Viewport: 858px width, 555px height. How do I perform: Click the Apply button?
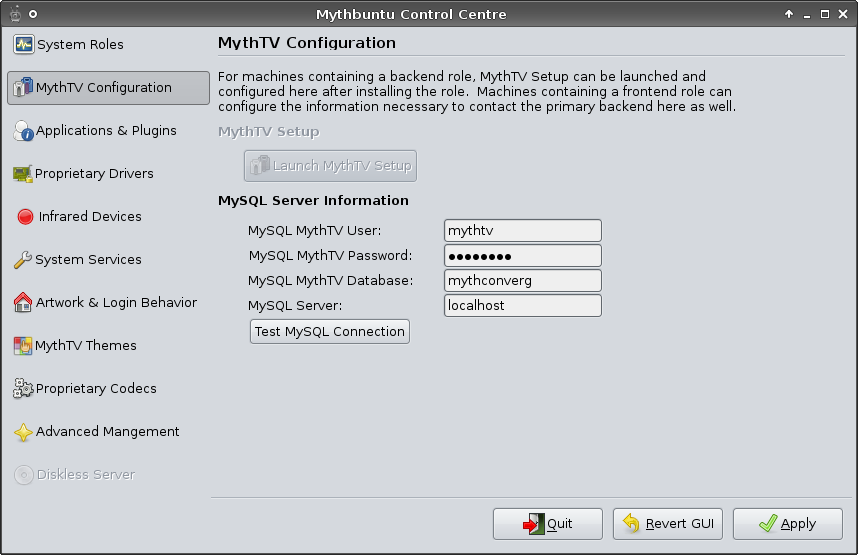coord(787,524)
